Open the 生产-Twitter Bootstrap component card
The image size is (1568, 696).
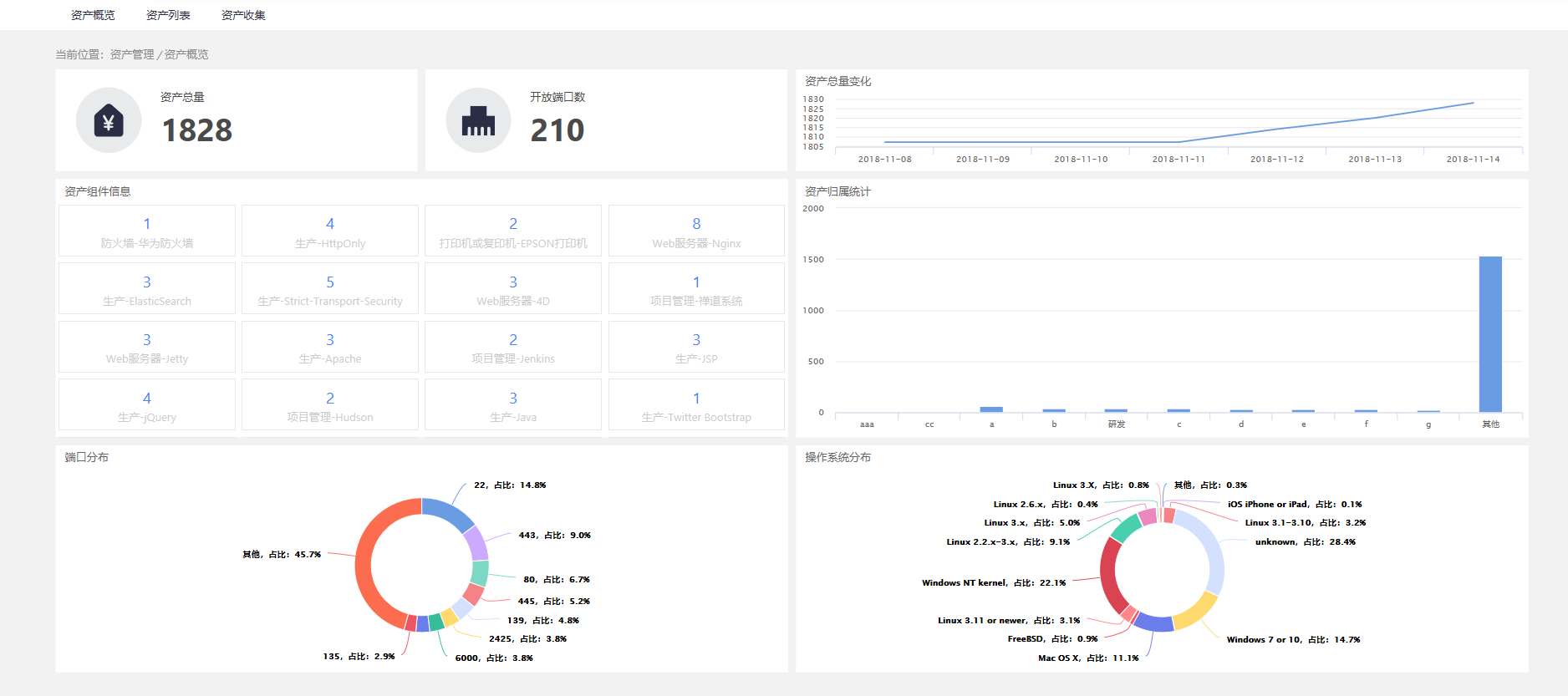pyautogui.click(x=696, y=405)
